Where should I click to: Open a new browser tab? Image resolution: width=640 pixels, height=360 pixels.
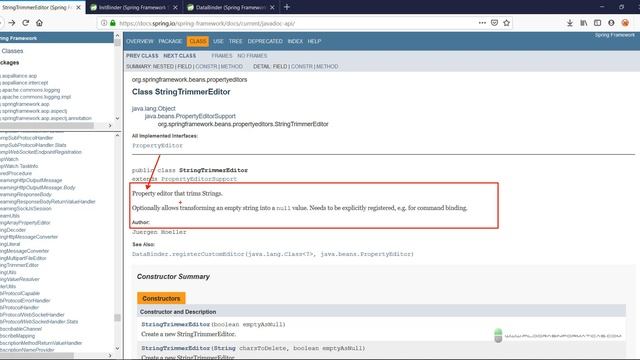coord(287,7)
